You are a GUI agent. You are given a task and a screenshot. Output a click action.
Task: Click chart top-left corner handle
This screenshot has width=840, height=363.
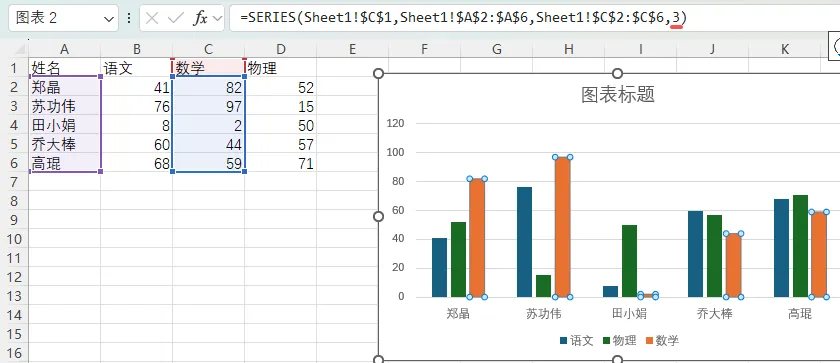[x=378, y=73]
